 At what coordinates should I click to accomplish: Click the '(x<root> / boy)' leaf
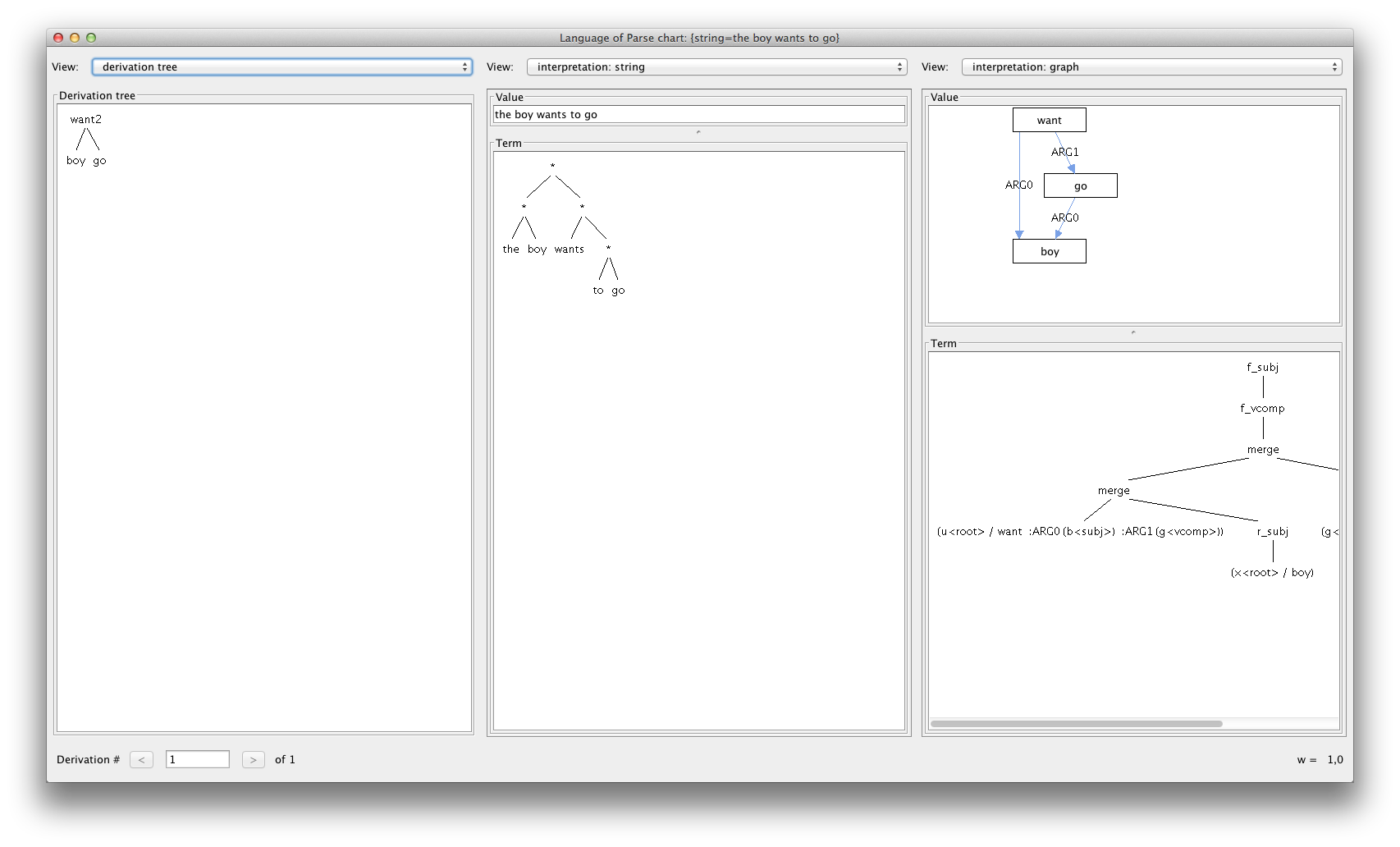point(1272,572)
